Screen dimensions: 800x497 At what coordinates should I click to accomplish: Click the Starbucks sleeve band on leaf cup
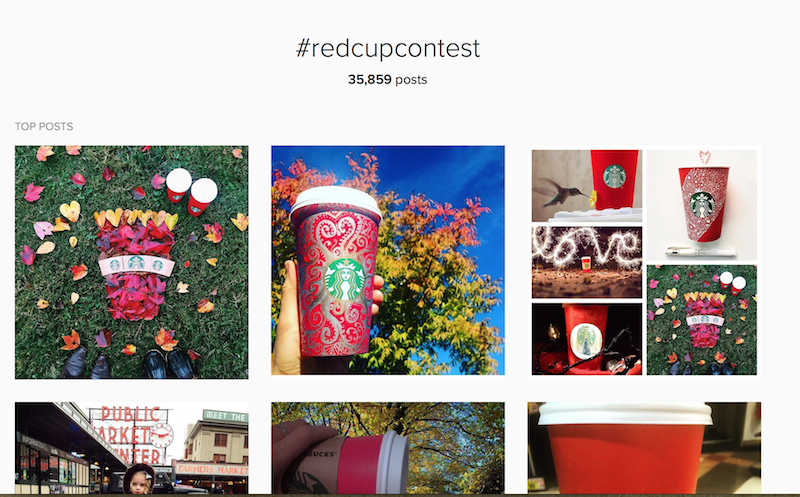[x=136, y=264]
